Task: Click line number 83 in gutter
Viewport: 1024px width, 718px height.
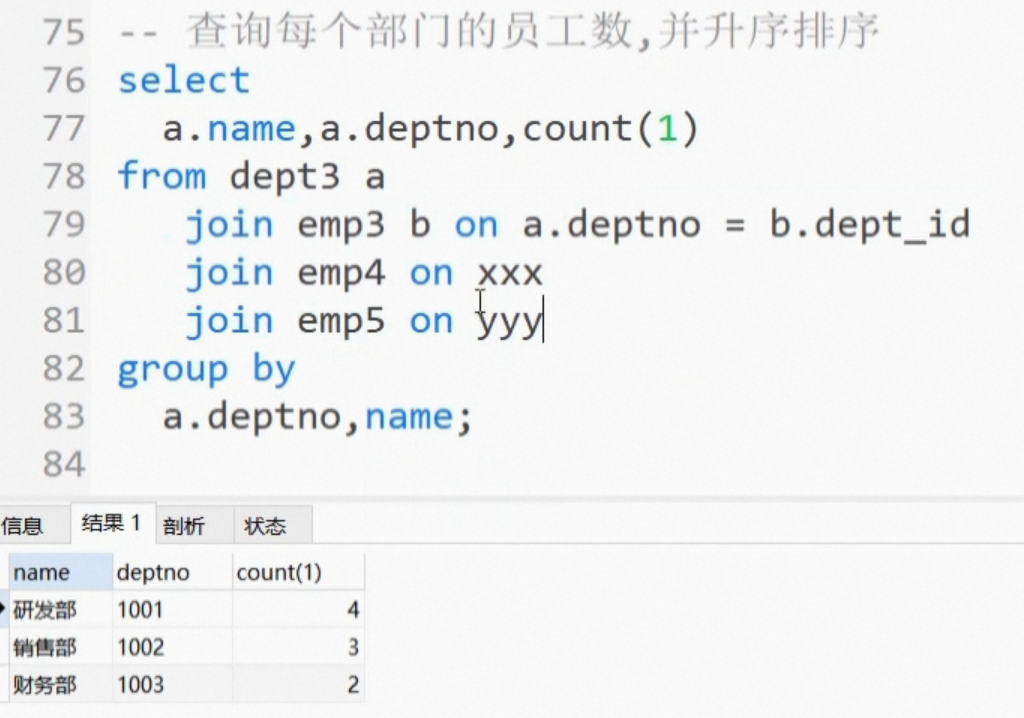Action: 64,417
